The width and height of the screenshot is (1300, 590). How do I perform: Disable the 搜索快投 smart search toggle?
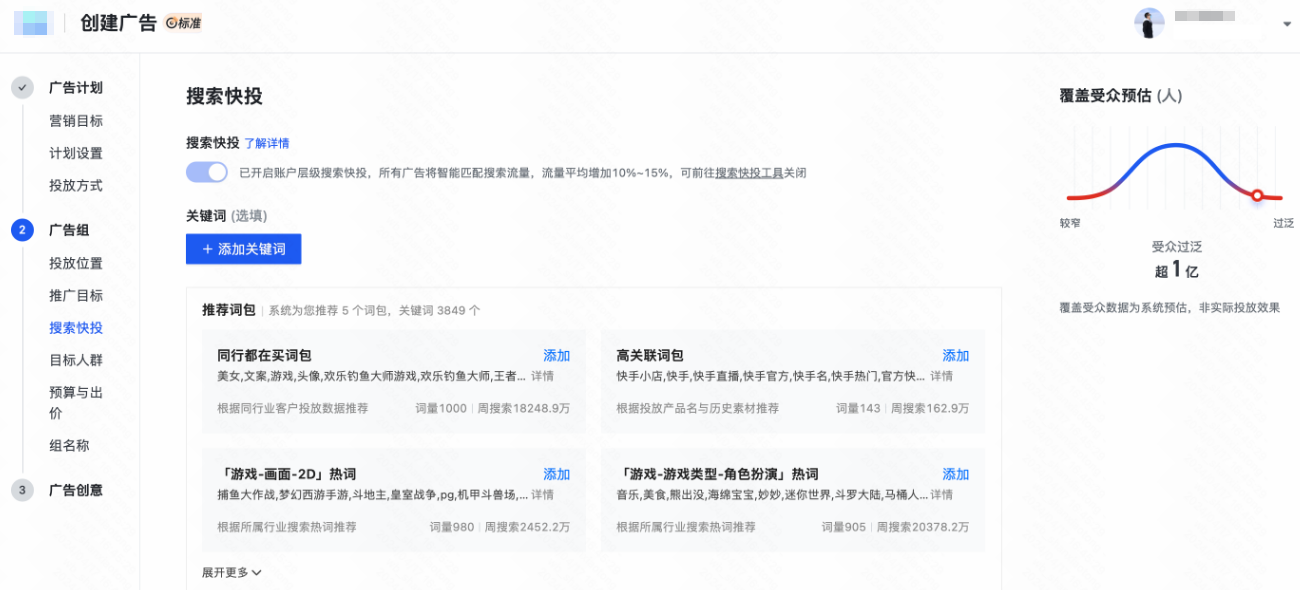click(x=206, y=172)
